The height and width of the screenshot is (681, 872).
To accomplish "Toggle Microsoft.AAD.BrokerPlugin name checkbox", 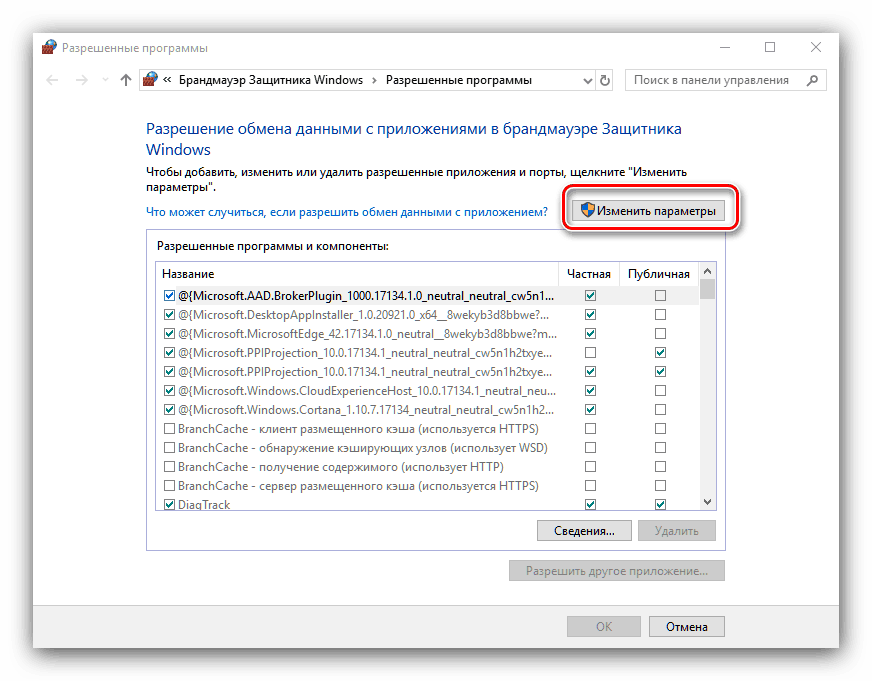I will pyautogui.click(x=169, y=296).
